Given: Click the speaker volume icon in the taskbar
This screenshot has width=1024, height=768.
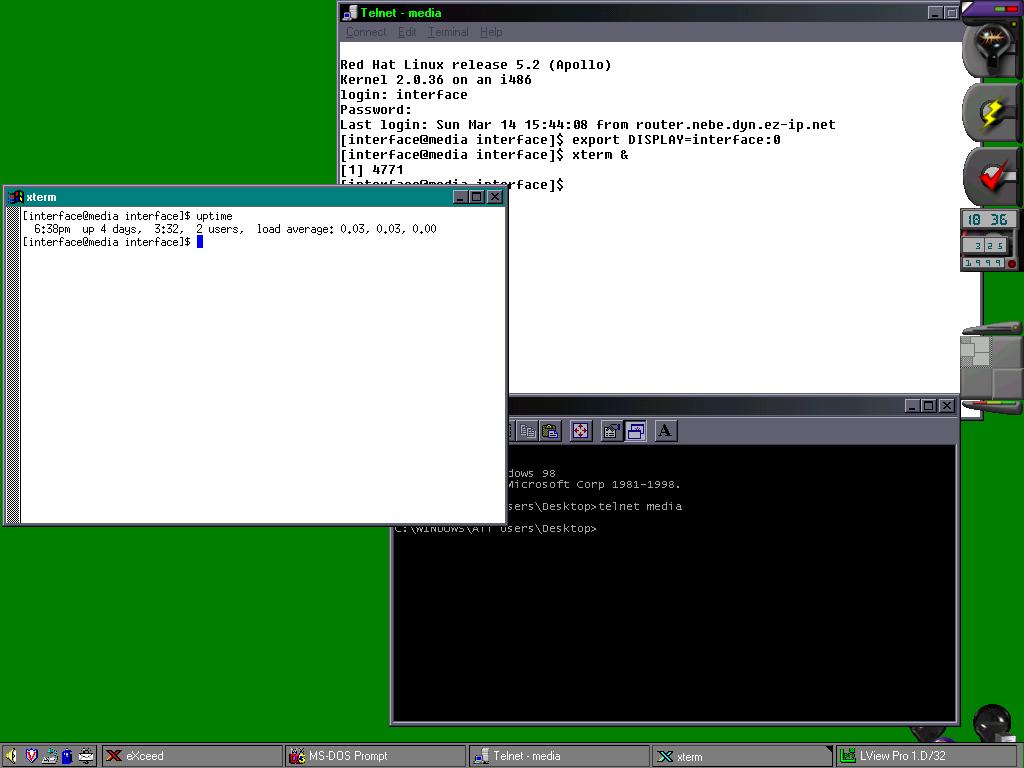Looking at the screenshot, I should [11, 756].
